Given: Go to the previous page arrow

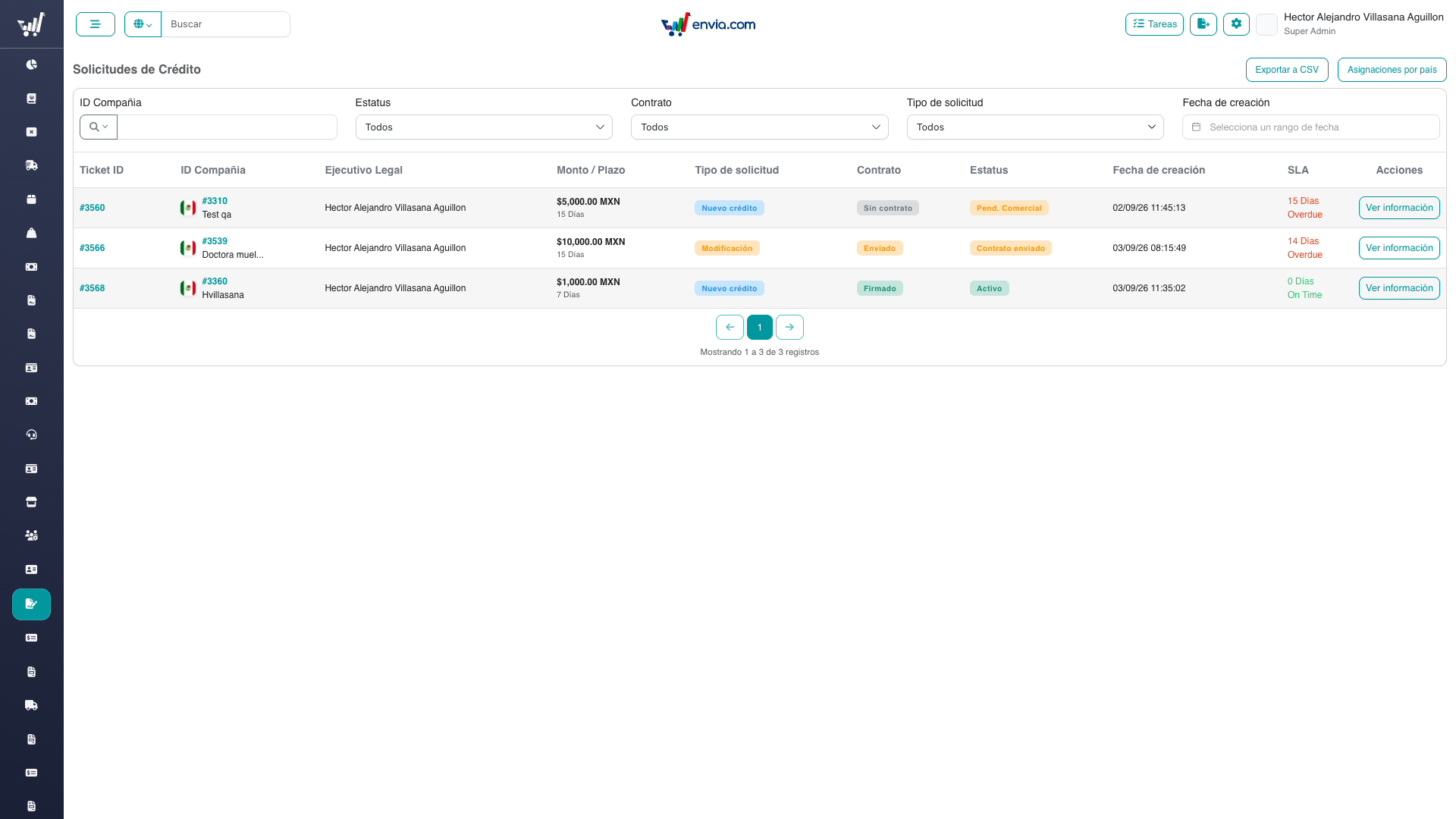Looking at the screenshot, I should [x=730, y=328].
